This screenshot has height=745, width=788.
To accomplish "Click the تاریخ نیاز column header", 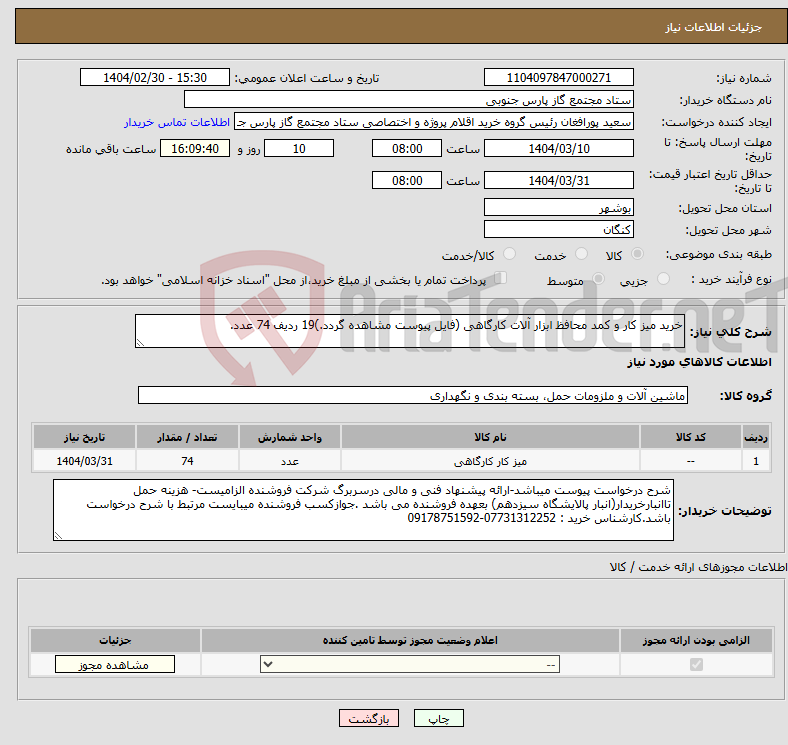I will coord(84,437).
